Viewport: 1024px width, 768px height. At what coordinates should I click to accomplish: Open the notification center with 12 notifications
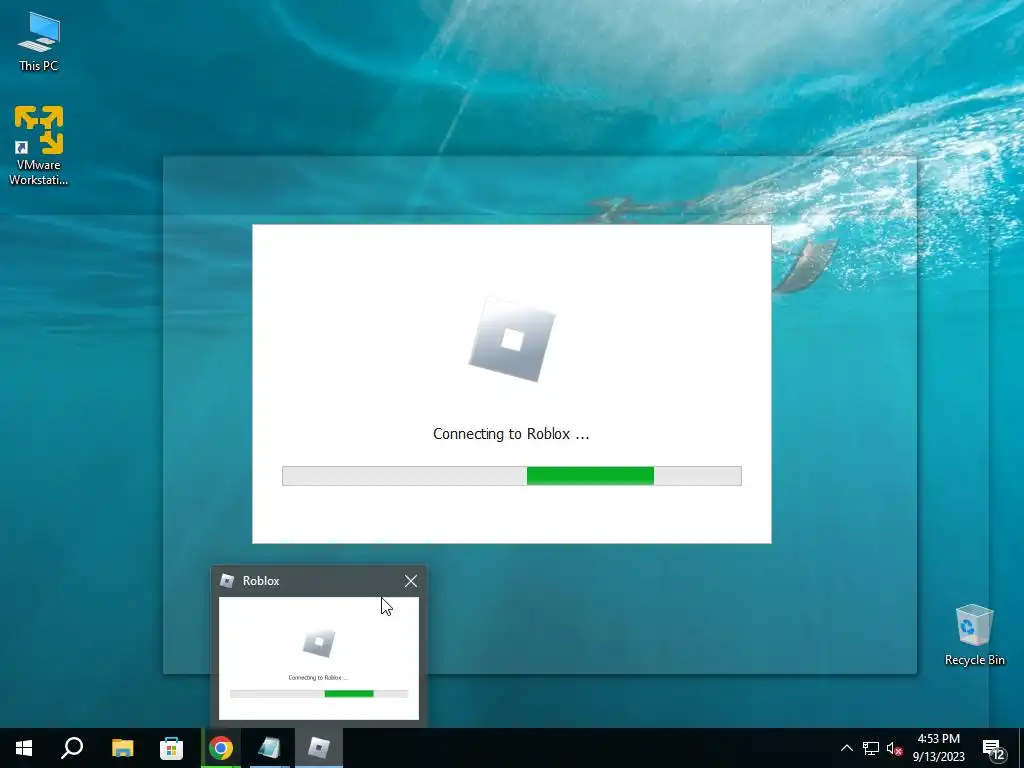(x=994, y=749)
